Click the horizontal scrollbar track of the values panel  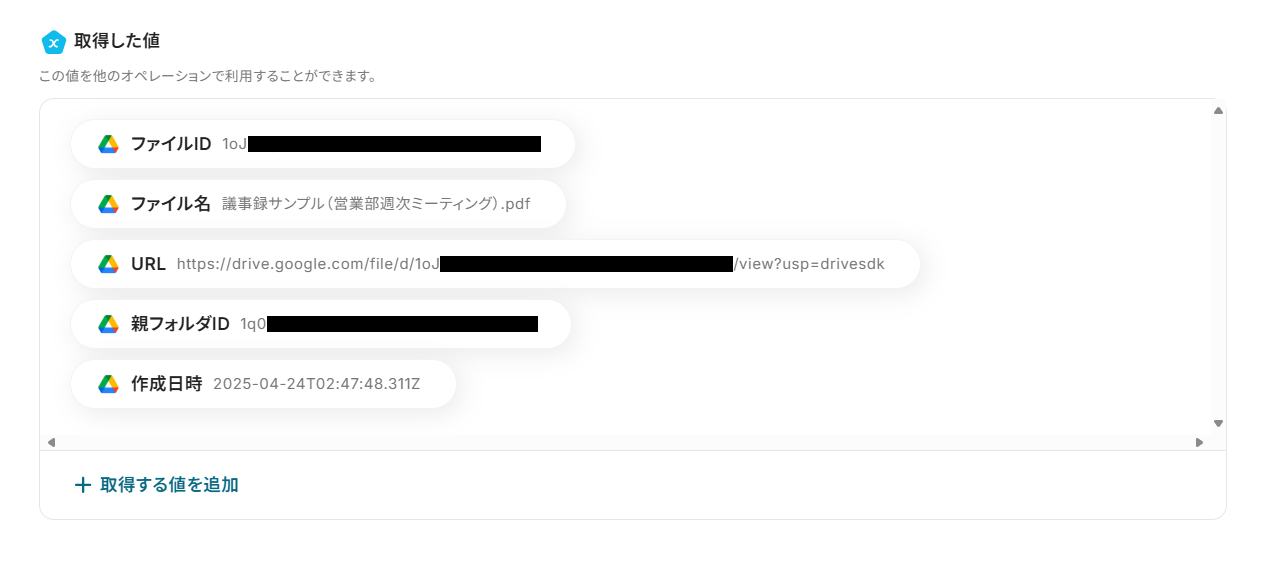coord(625,442)
